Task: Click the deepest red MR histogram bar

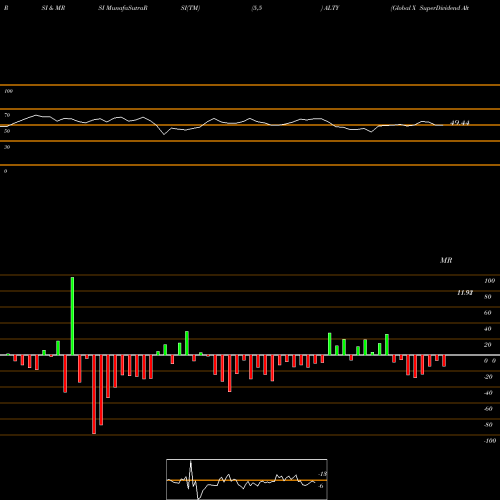Action: (x=94, y=394)
